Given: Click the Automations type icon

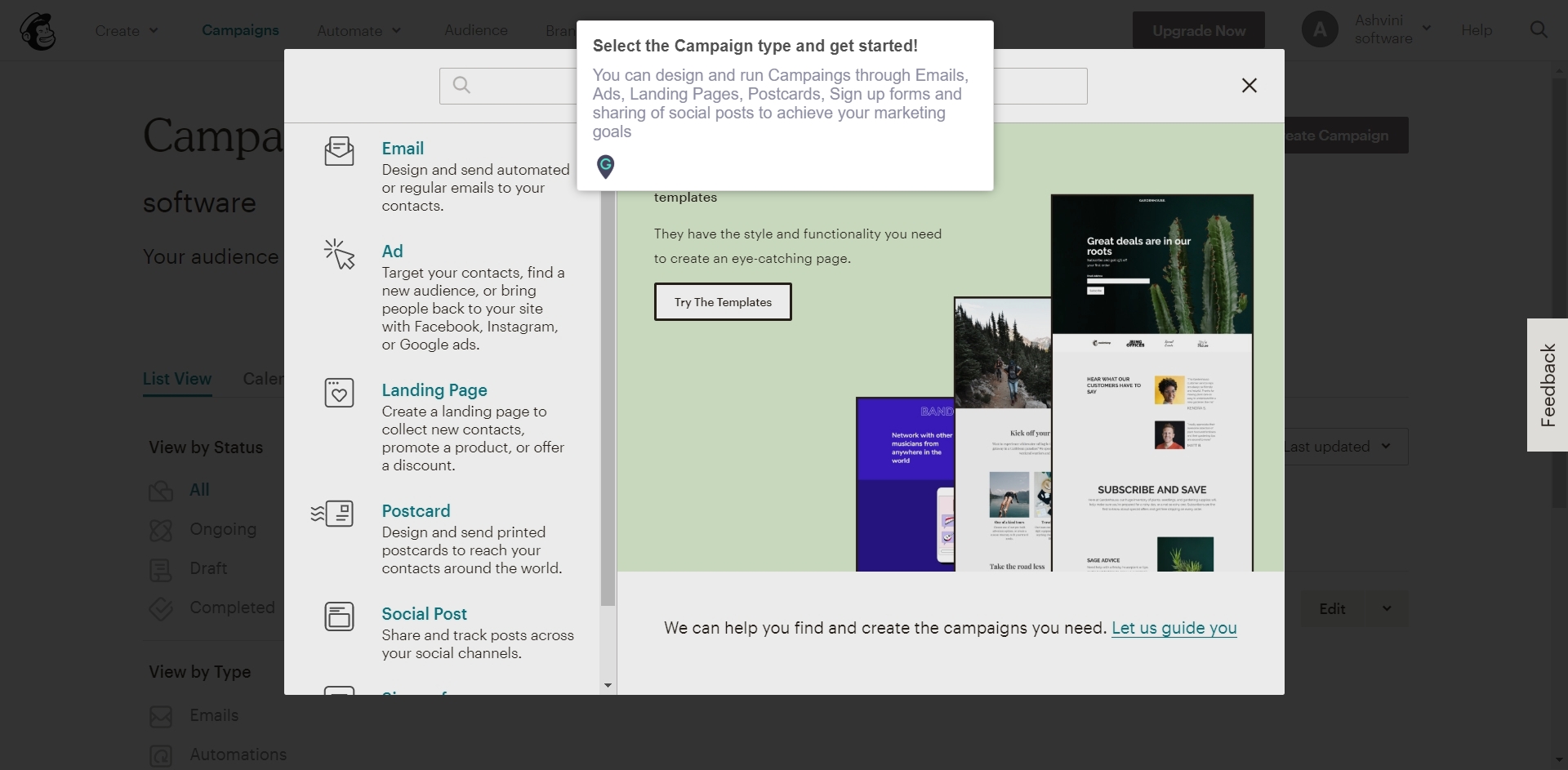Looking at the screenshot, I should click(x=161, y=756).
